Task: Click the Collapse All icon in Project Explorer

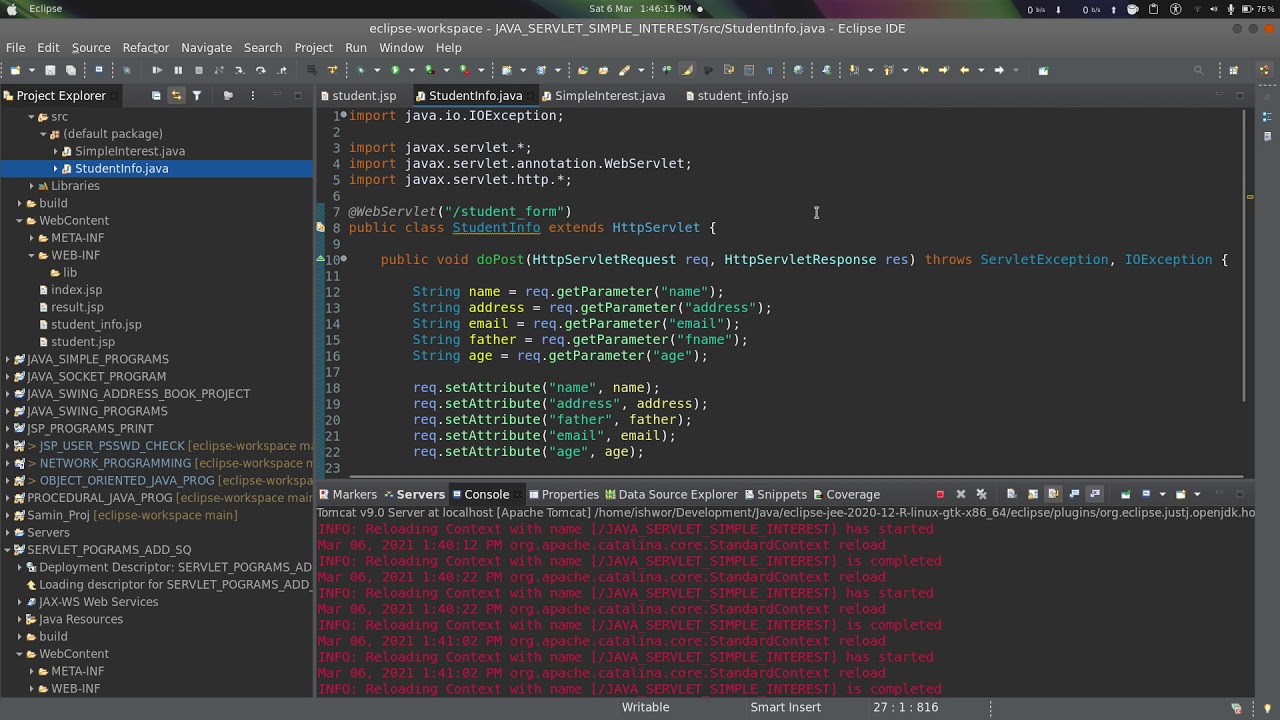Action: click(156, 96)
